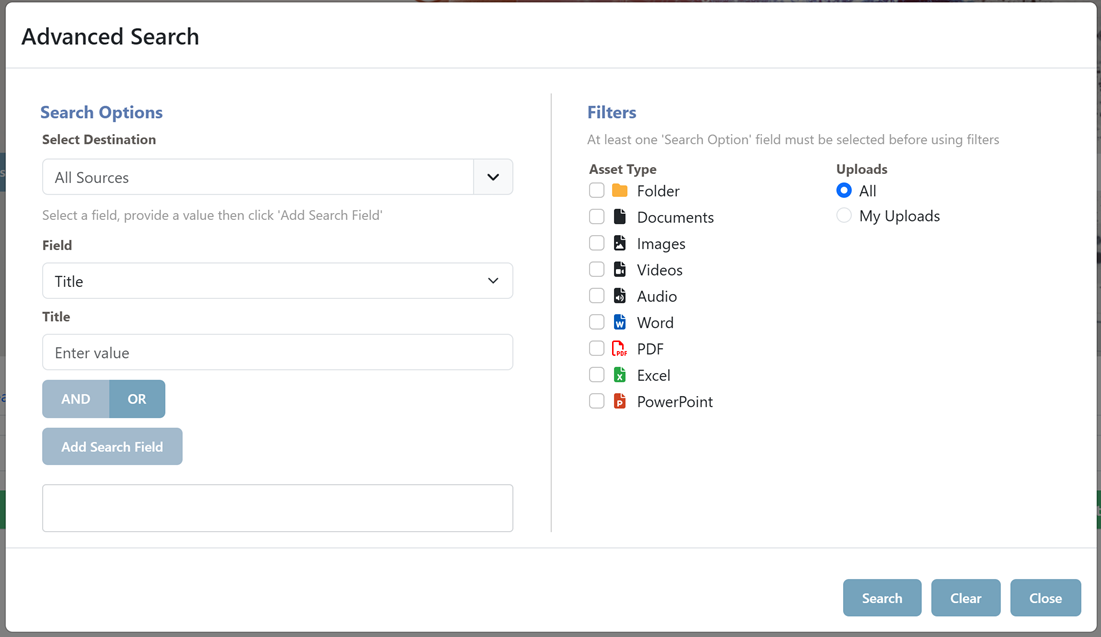This screenshot has width=1101, height=637.
Task: Select the PDF checkbox
Action: (596, 348)
